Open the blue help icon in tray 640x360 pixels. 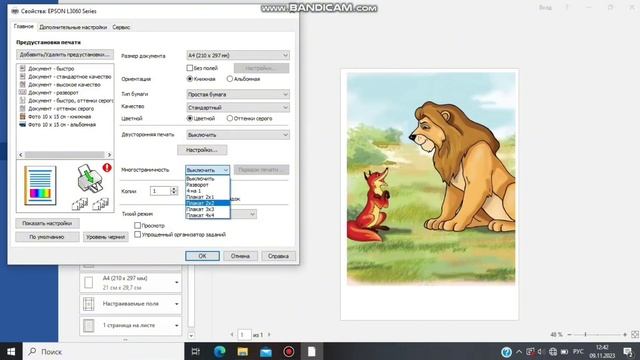pyautogui.click(x=506, y=352)
